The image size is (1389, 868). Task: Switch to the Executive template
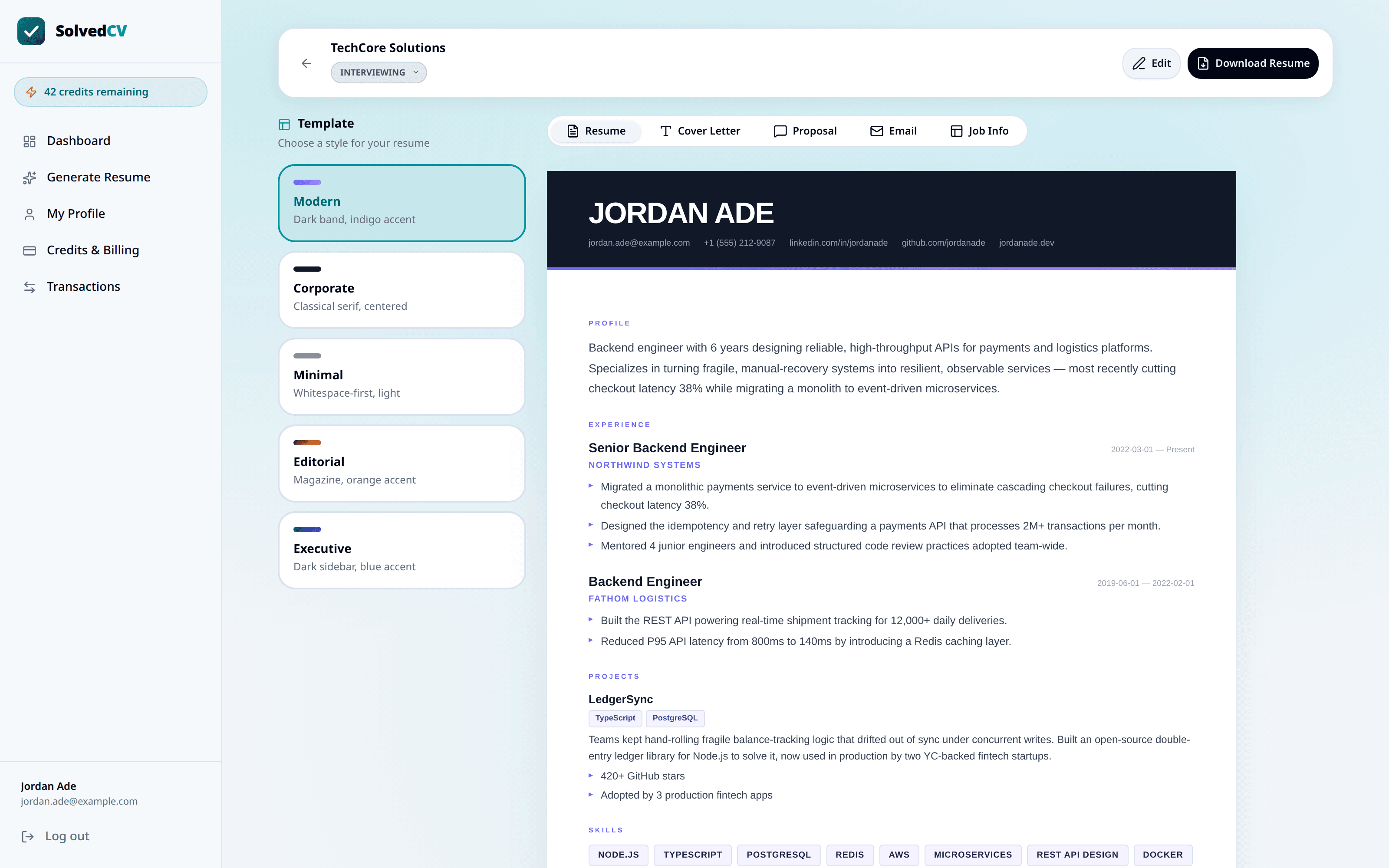point(402,550)
